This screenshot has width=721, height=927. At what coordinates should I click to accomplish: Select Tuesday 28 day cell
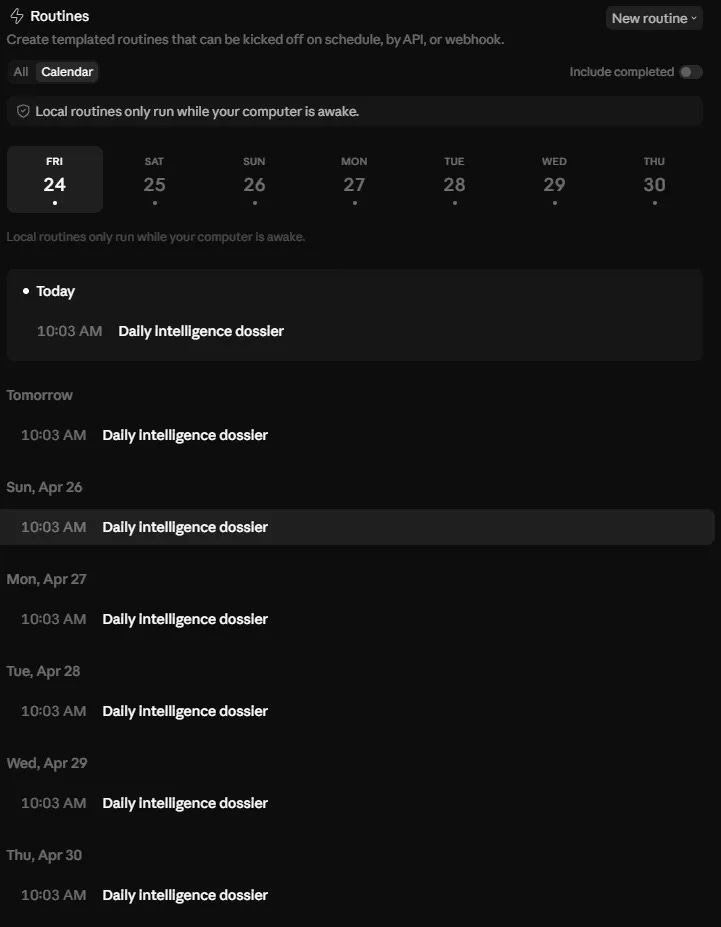(454, 179)
